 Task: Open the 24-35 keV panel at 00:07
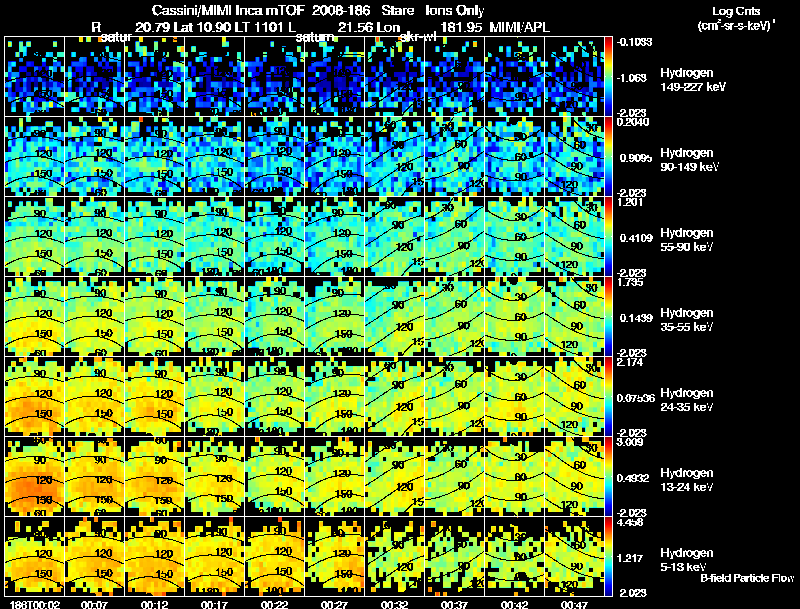95,397
